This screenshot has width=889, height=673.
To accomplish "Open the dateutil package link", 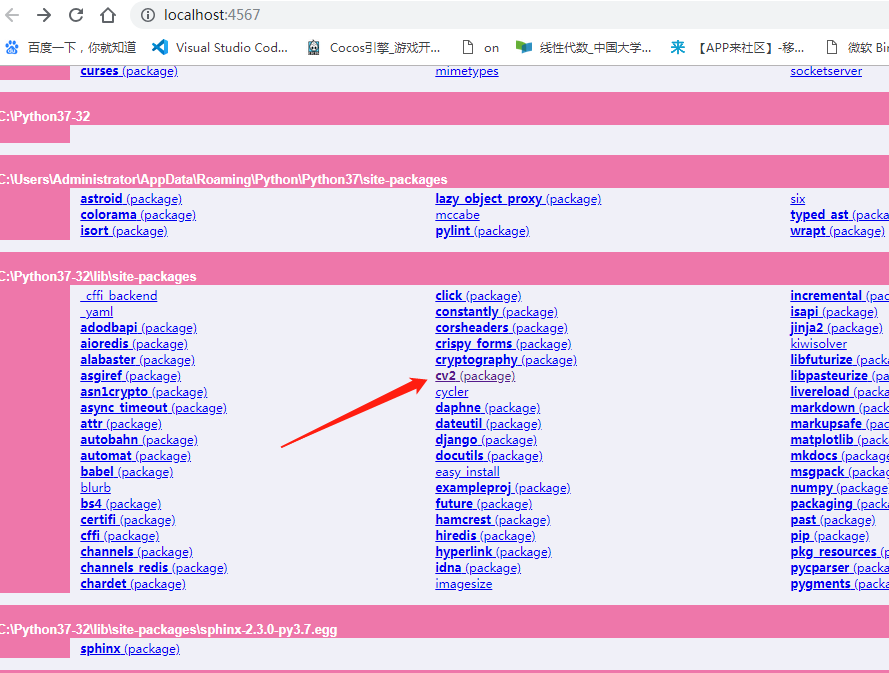I will pos(488,424).
